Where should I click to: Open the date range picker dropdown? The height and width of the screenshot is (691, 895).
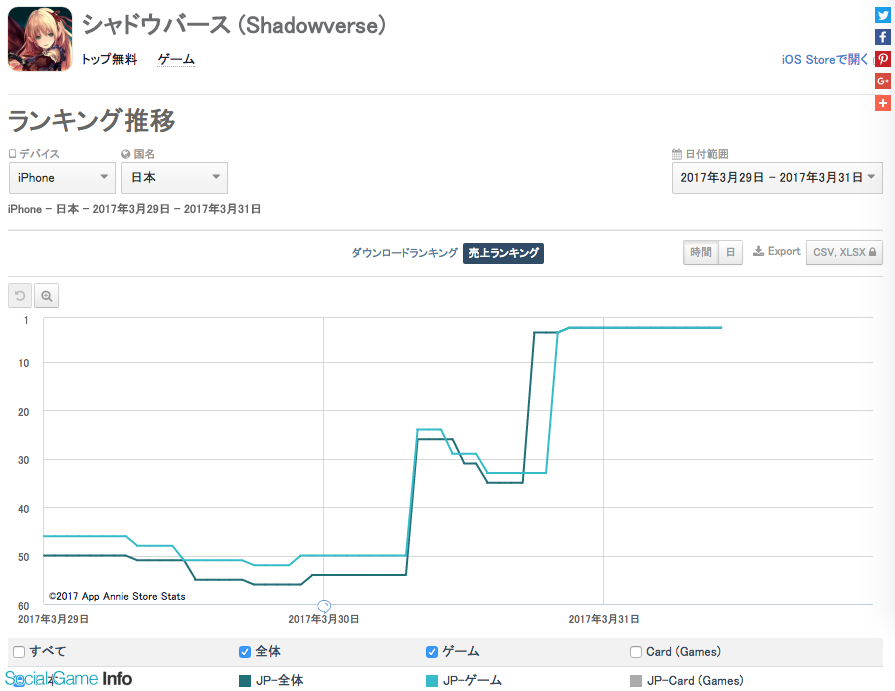click(x=777, y=178)
